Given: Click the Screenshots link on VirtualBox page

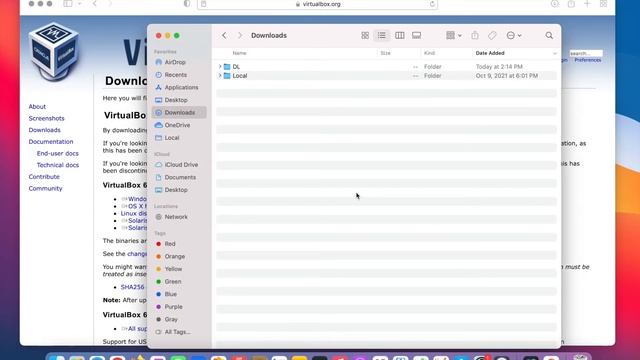Looking at the screenshot, I should point(47,118).
